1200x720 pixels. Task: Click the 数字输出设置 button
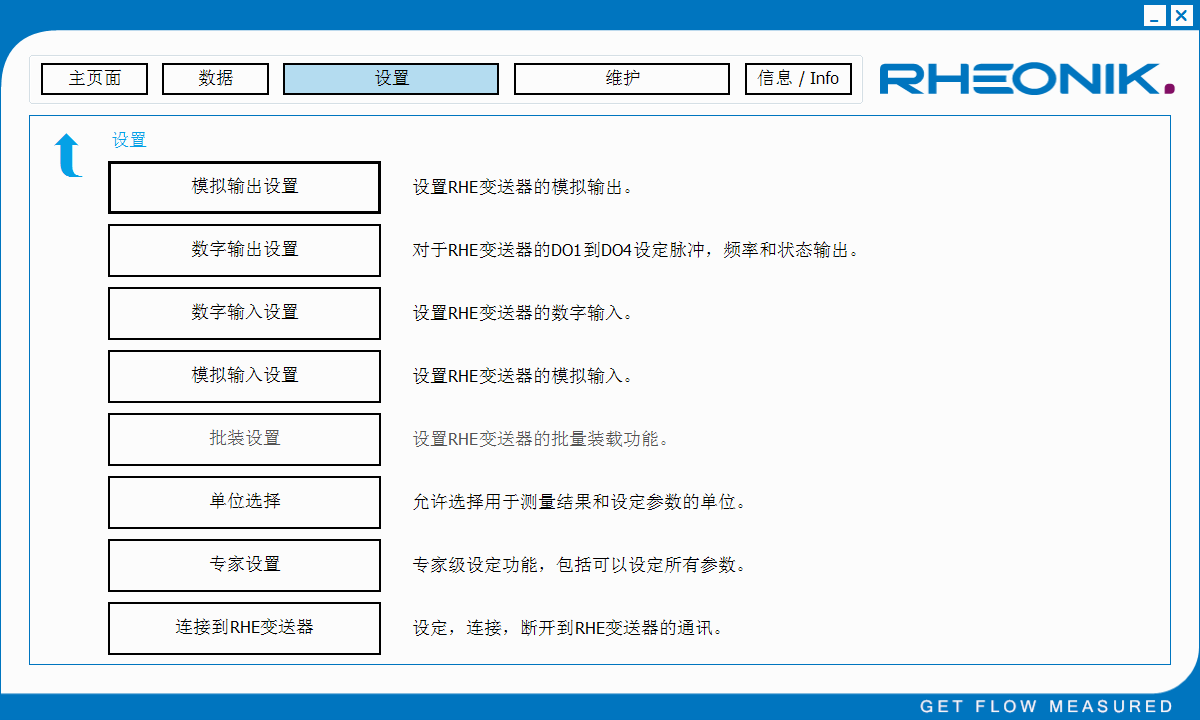(244, 250)
